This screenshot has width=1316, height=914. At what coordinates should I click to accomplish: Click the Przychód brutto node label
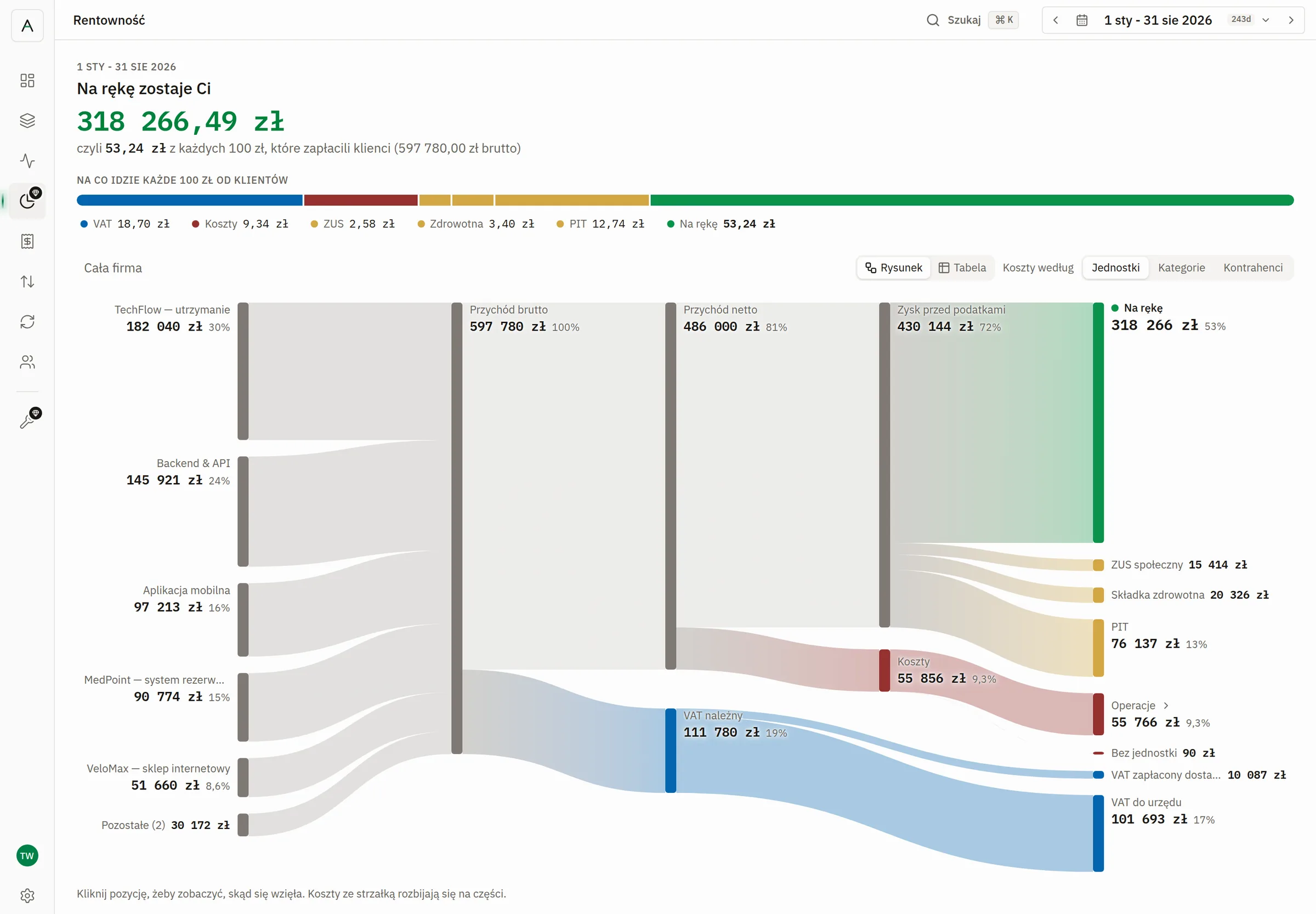pyautogui.click(x=508, y=310)
